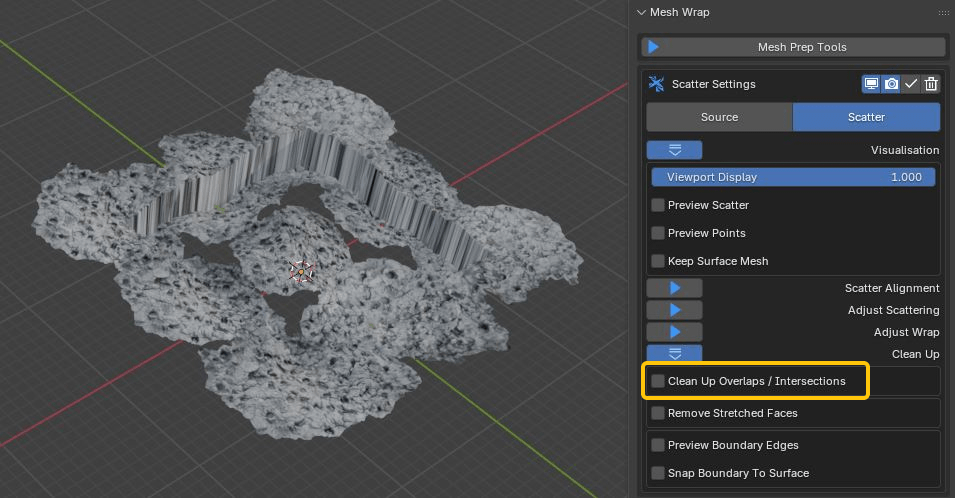Collapse the Visualisation section
955x498 pixels.
[674, 150]
